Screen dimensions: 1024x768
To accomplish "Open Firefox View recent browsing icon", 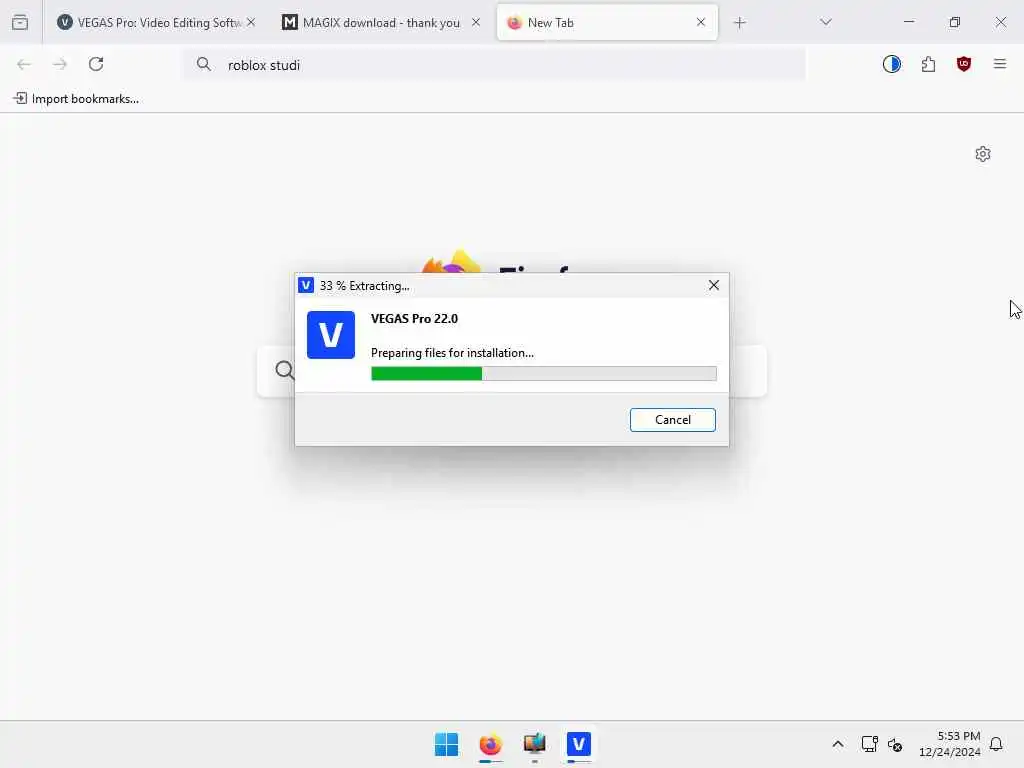I will [x=20, y=23].
